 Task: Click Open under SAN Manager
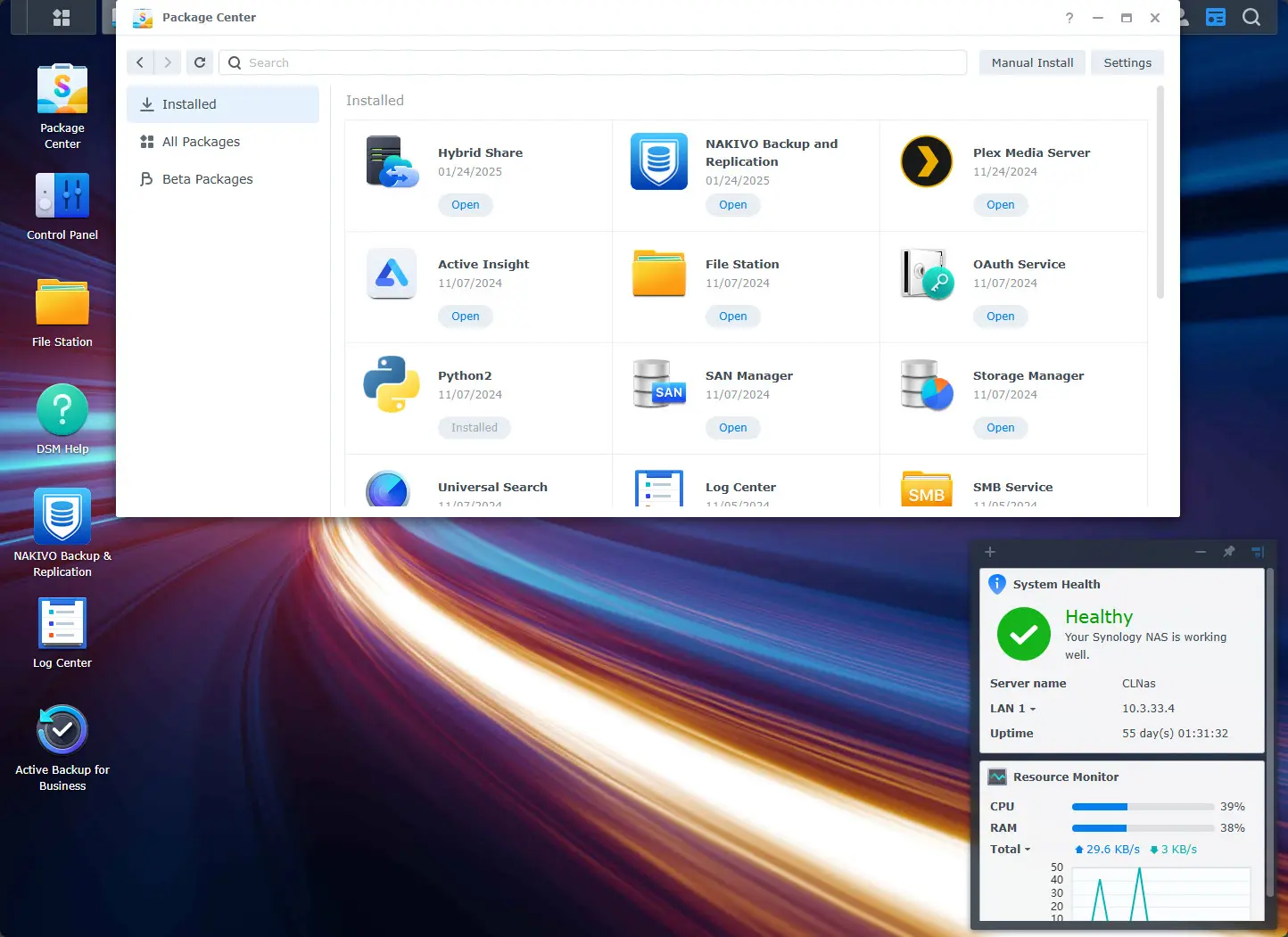click(733, 428)
